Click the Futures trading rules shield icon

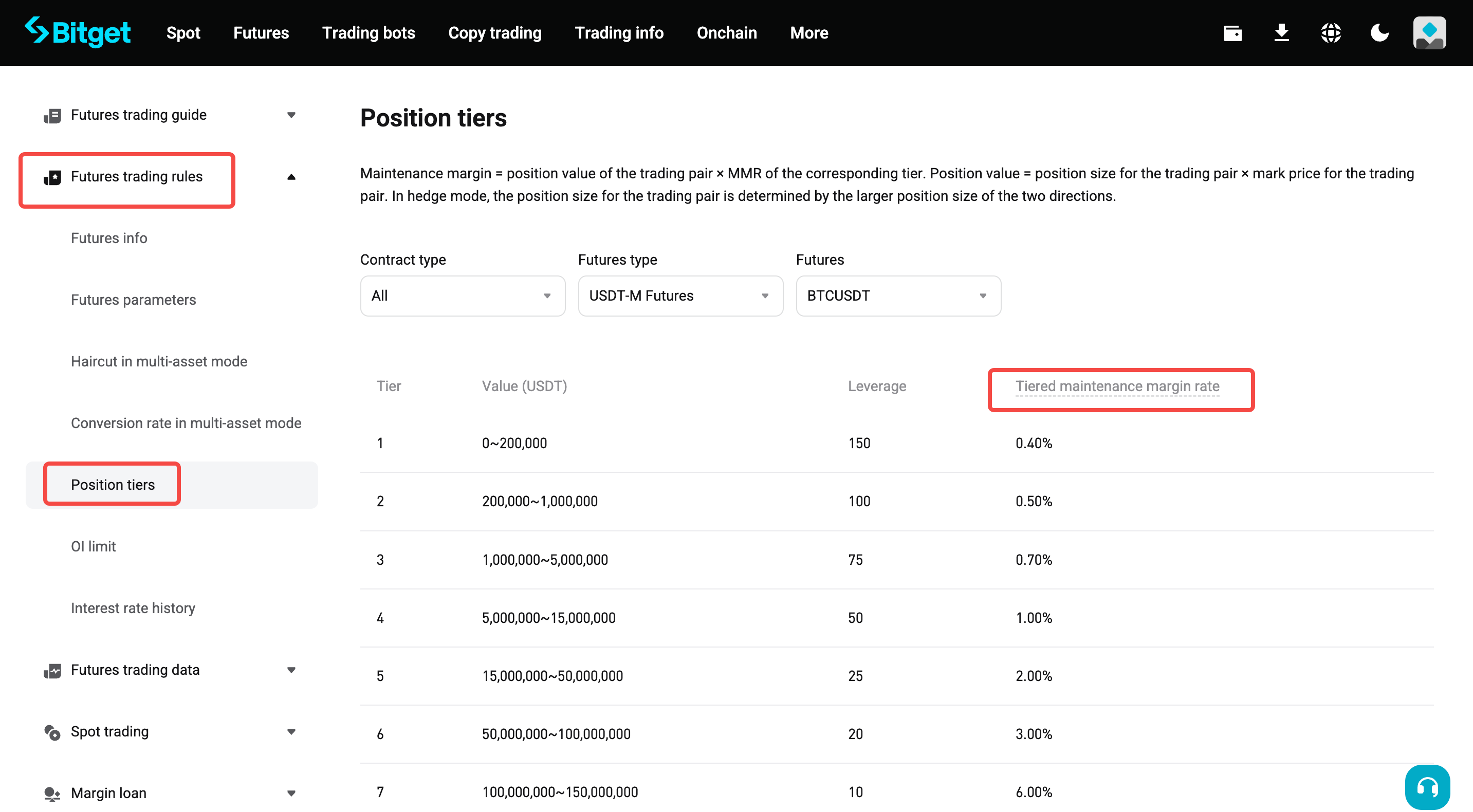coord(52,177)
